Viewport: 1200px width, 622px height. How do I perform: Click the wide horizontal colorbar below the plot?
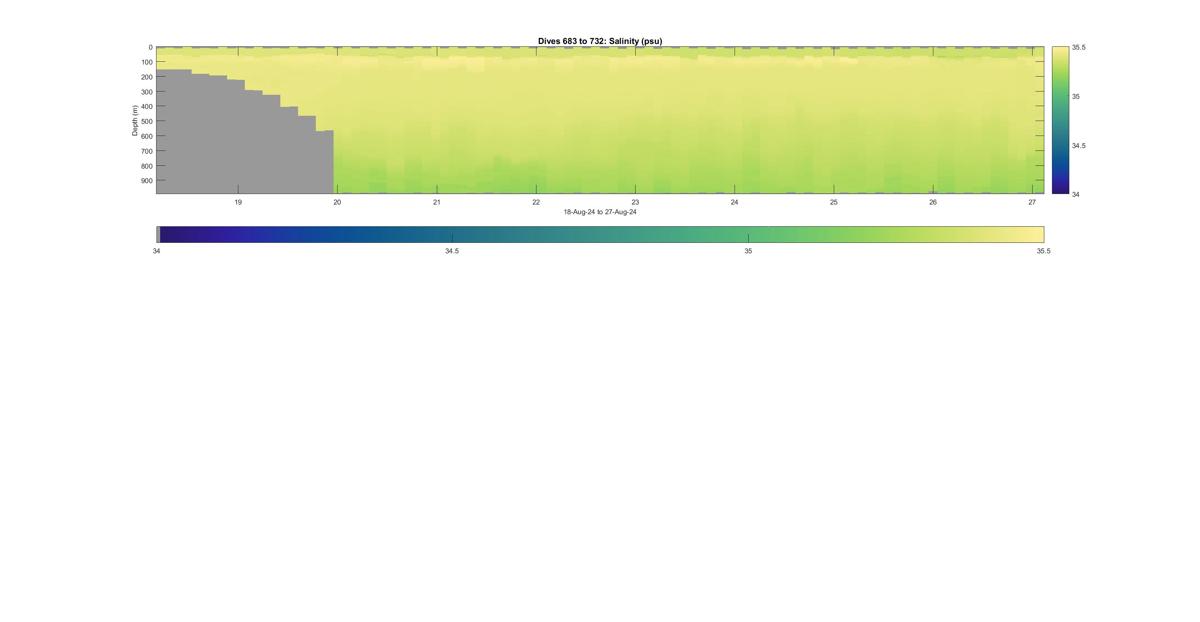point(600,234)
